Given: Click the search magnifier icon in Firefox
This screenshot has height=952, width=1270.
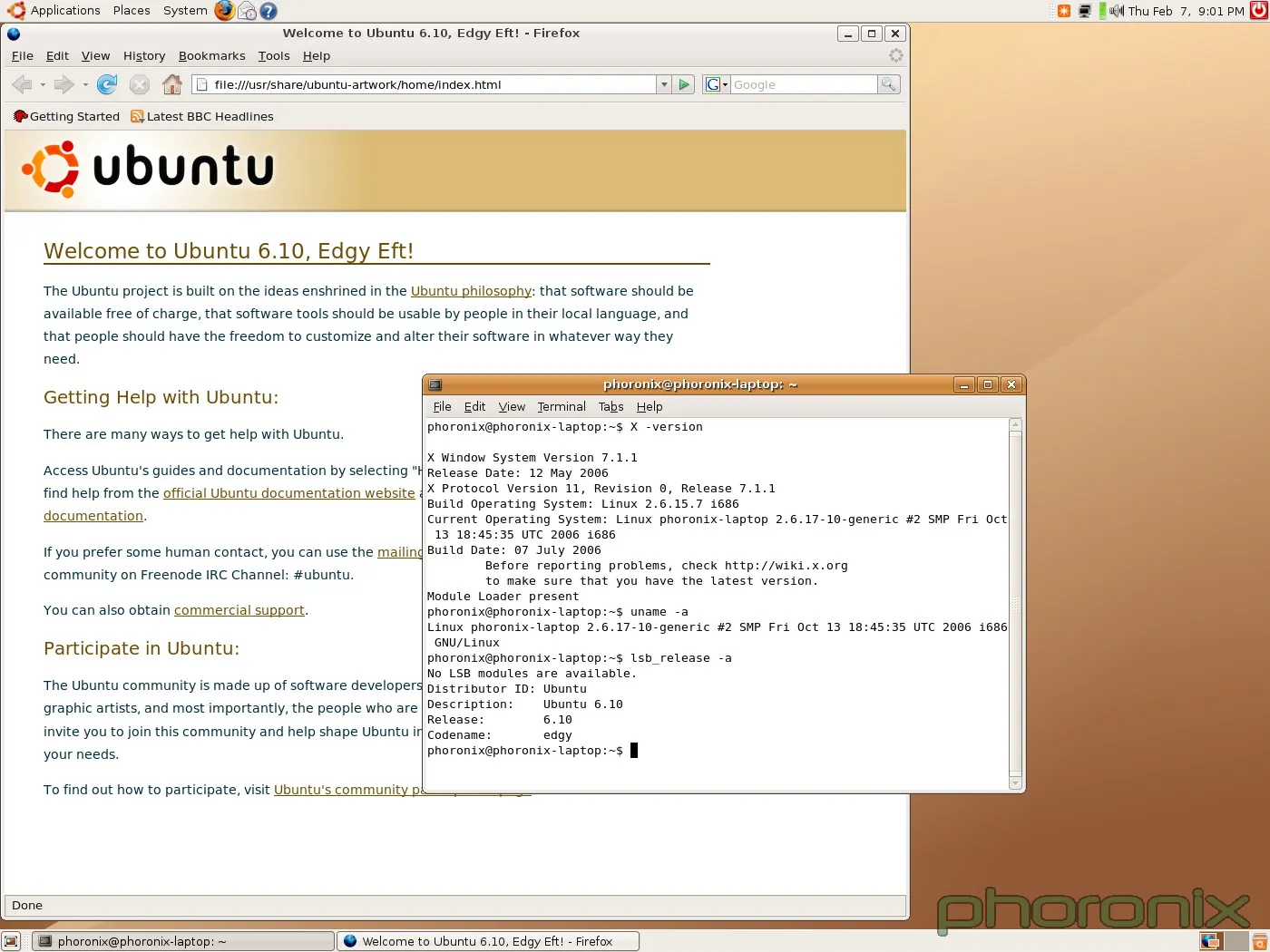Looking at the screenshot, I should coord(889,84).
